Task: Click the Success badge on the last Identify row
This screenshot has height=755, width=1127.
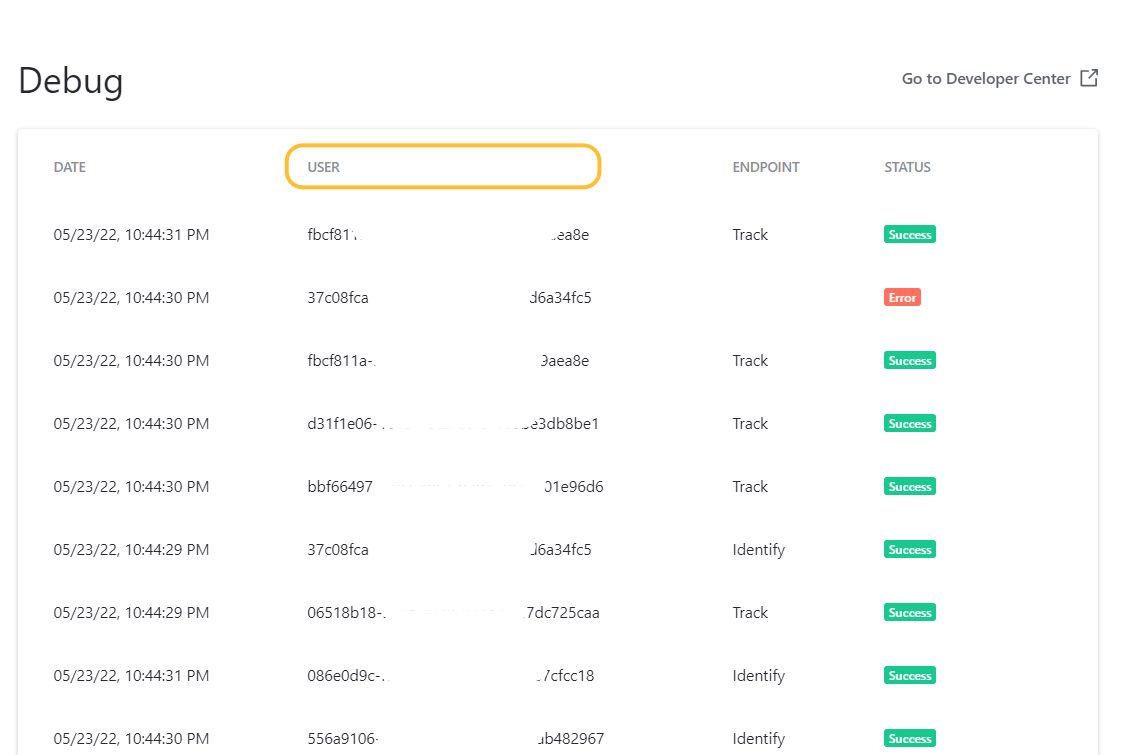Action: (x=909, y=738)
